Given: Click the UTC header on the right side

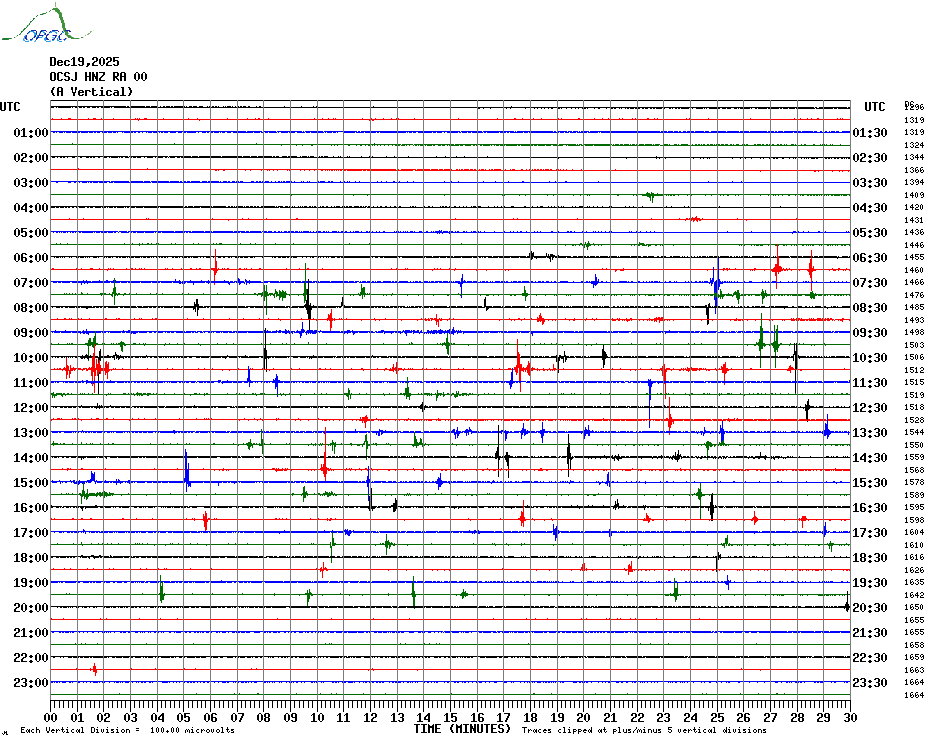Looking at the screenshot, I should point(875,107).
